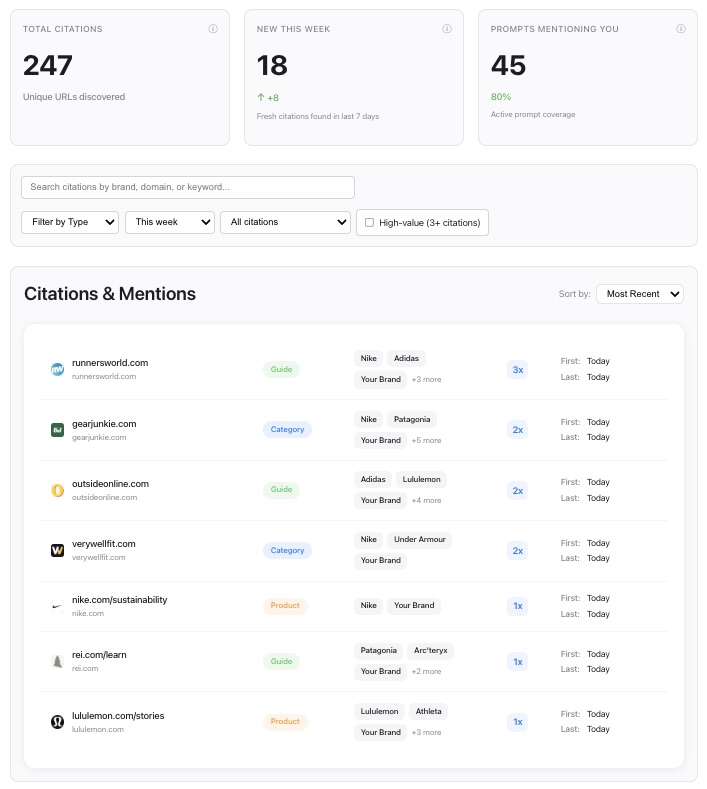Click the Nike swoosh favicon
This screenshot has height=789, width=707.
tap(57, 606)
